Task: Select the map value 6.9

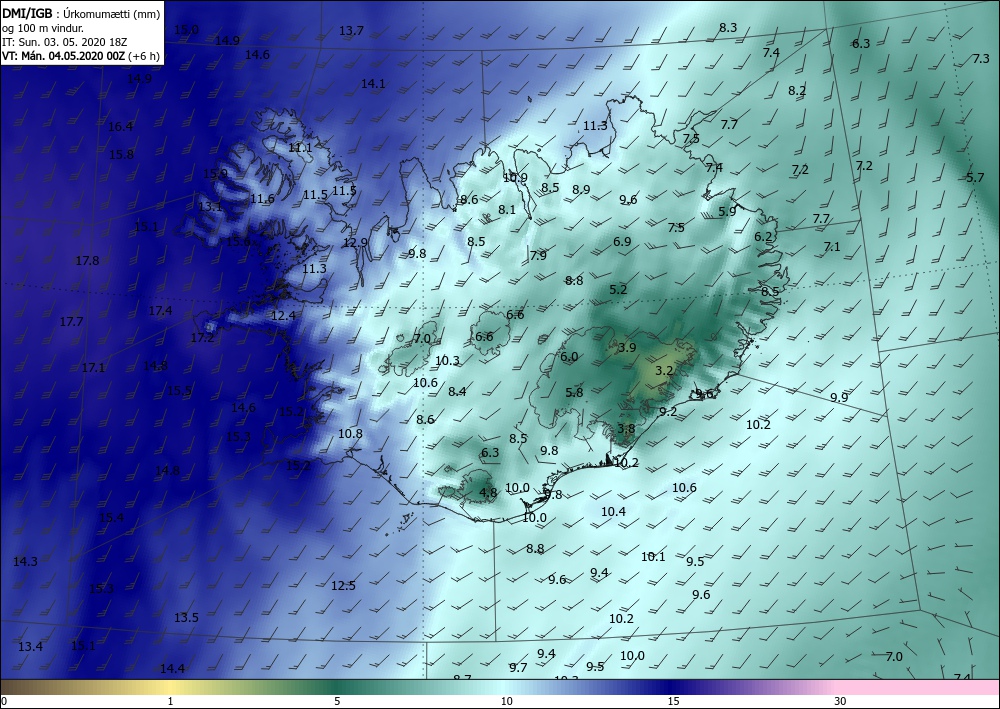Action: [x=622, y=242]
